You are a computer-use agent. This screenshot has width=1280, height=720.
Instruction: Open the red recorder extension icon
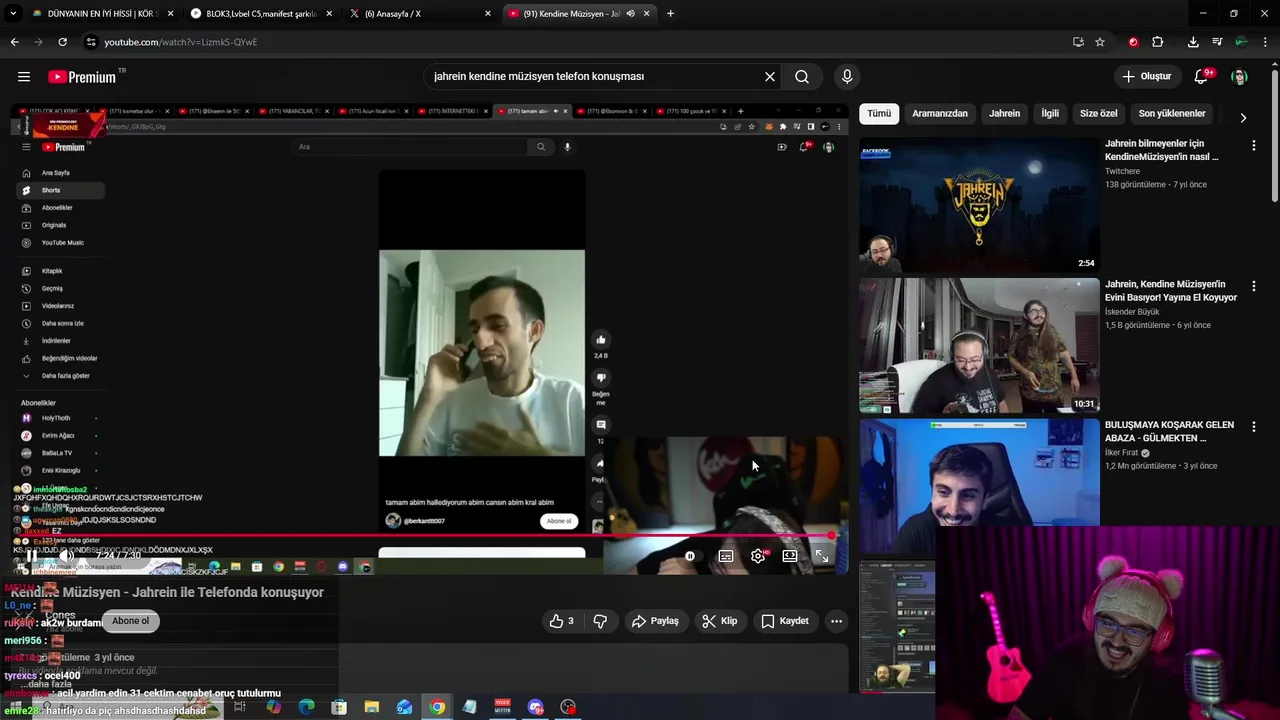tap(1133, 42)
